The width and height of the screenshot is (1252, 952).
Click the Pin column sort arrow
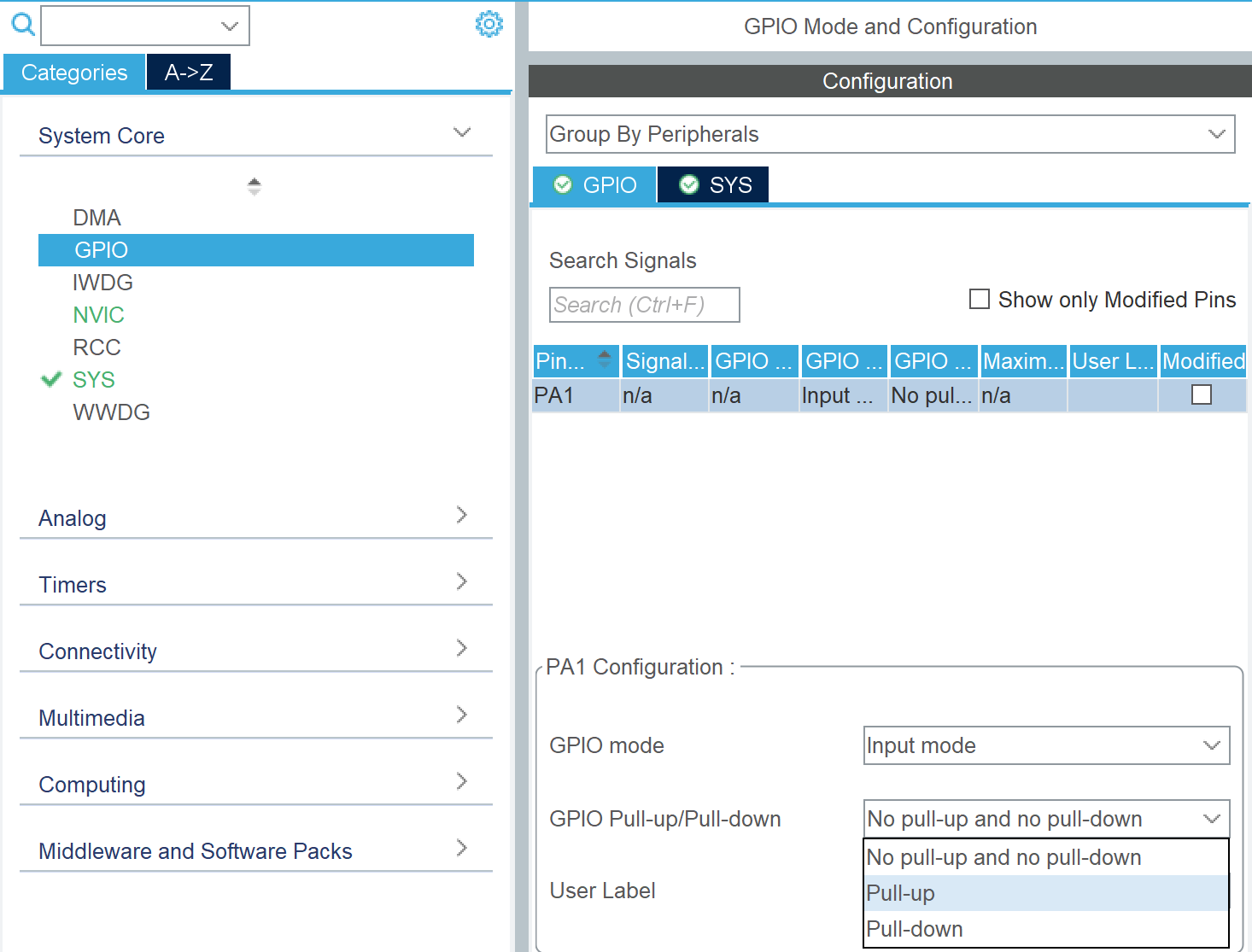tap(605, 359)
